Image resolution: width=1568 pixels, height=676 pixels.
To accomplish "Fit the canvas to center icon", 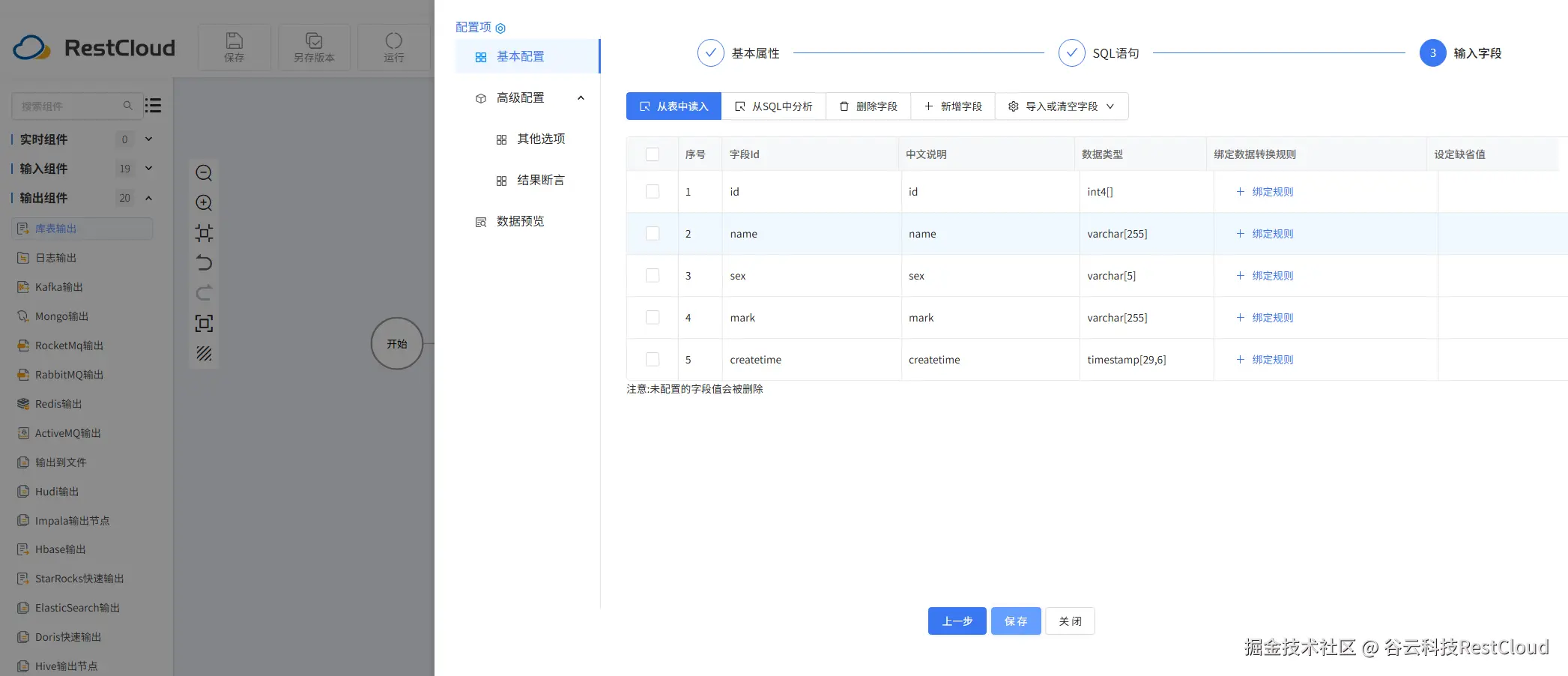I will tap(204, 233).
